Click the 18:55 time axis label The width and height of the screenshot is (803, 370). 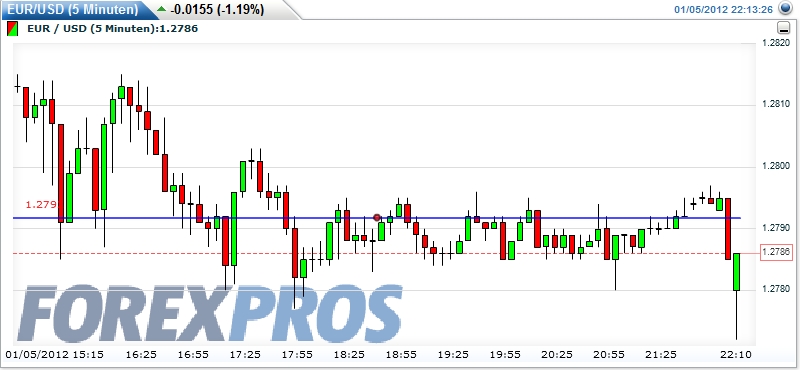(400, 355)
